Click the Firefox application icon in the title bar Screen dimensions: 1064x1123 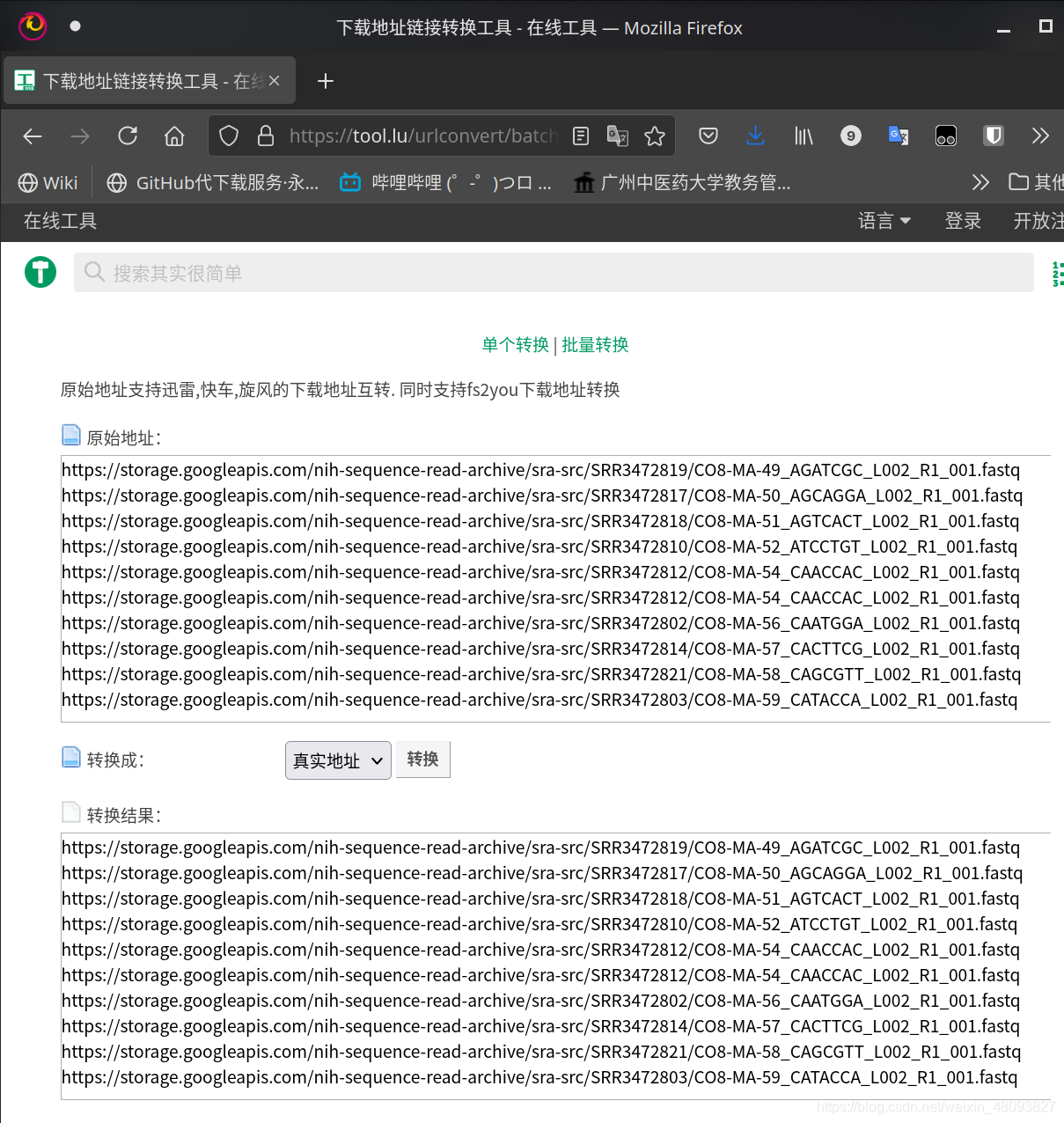tap(33, 26)
